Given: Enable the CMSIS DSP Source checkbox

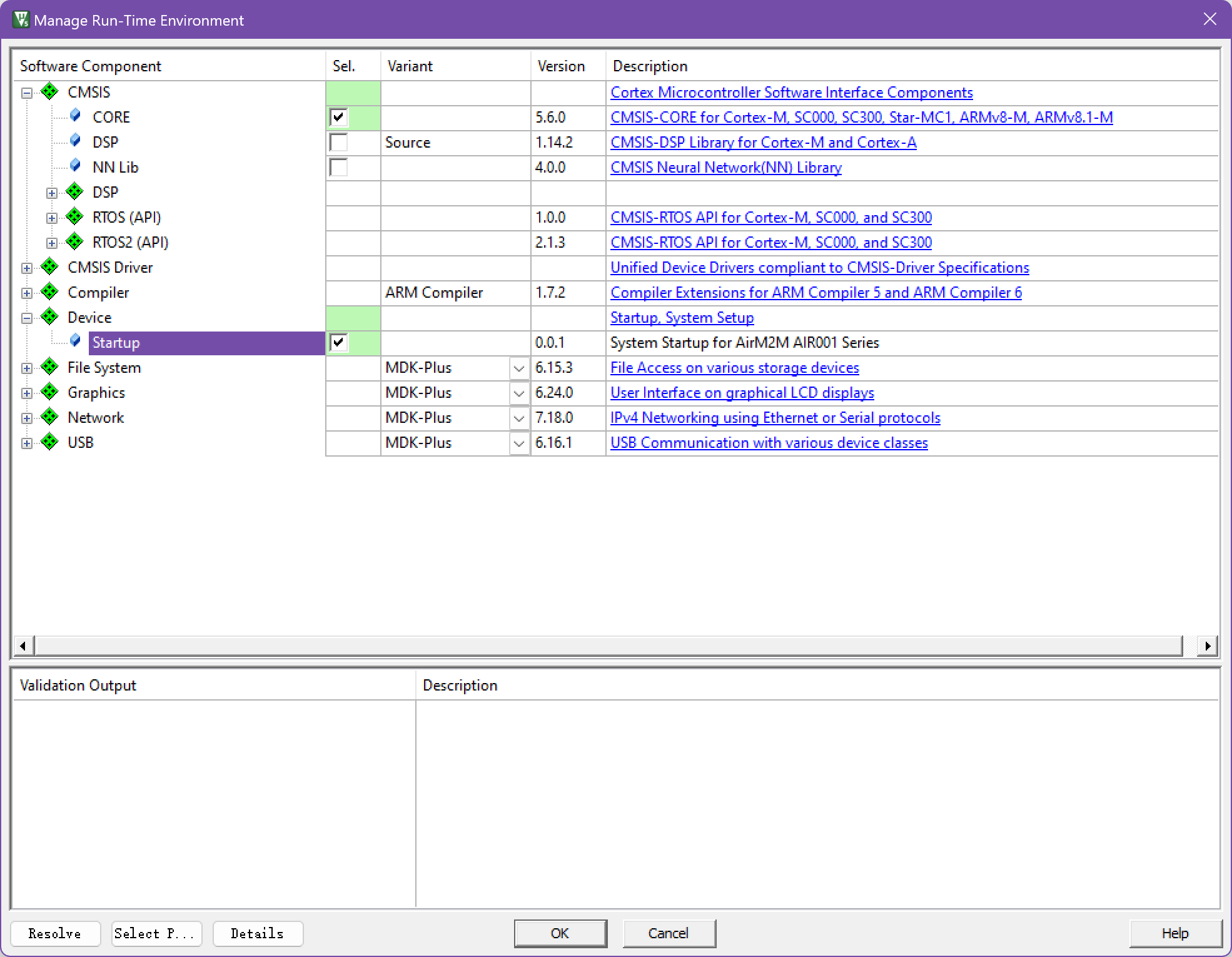Looking at the screenshot, I should (x=338, y=142).
